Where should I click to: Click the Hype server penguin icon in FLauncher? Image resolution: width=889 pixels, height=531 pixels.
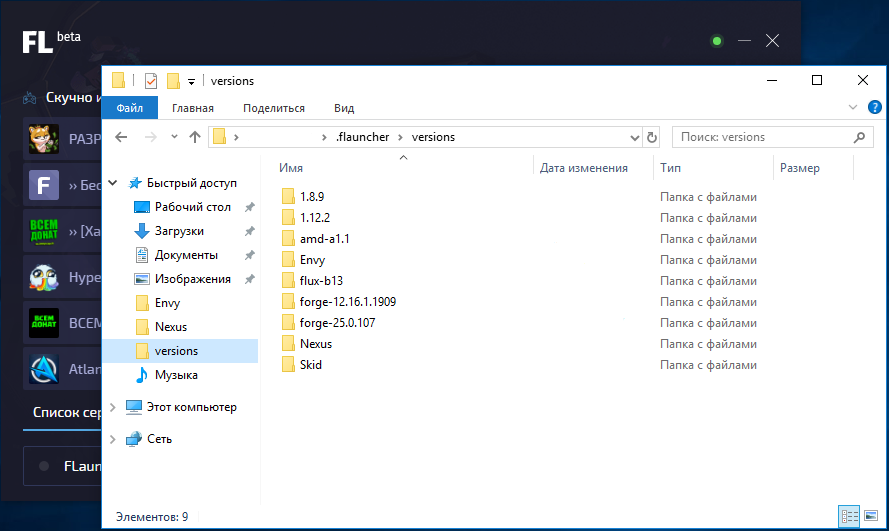click(x=44, y=277)
